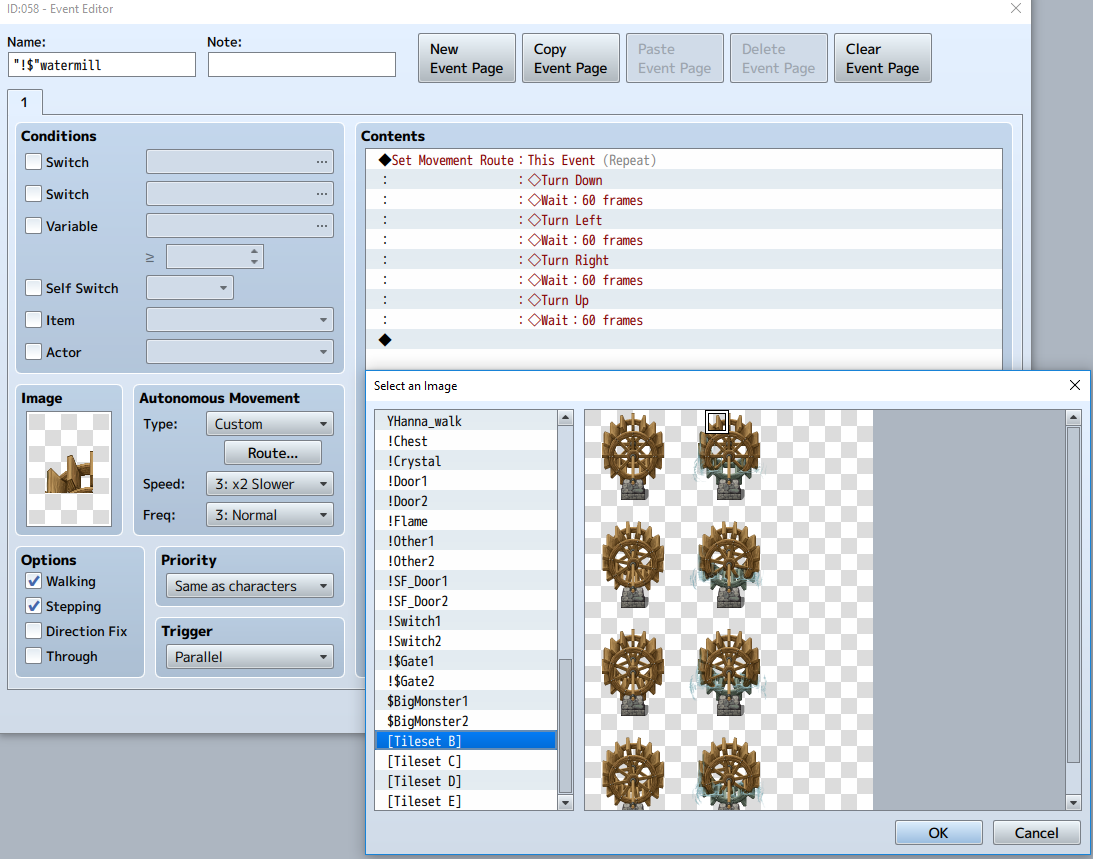Click the event Name input field
Screen dimensions: 1093x859
click(x=102, y=65)
